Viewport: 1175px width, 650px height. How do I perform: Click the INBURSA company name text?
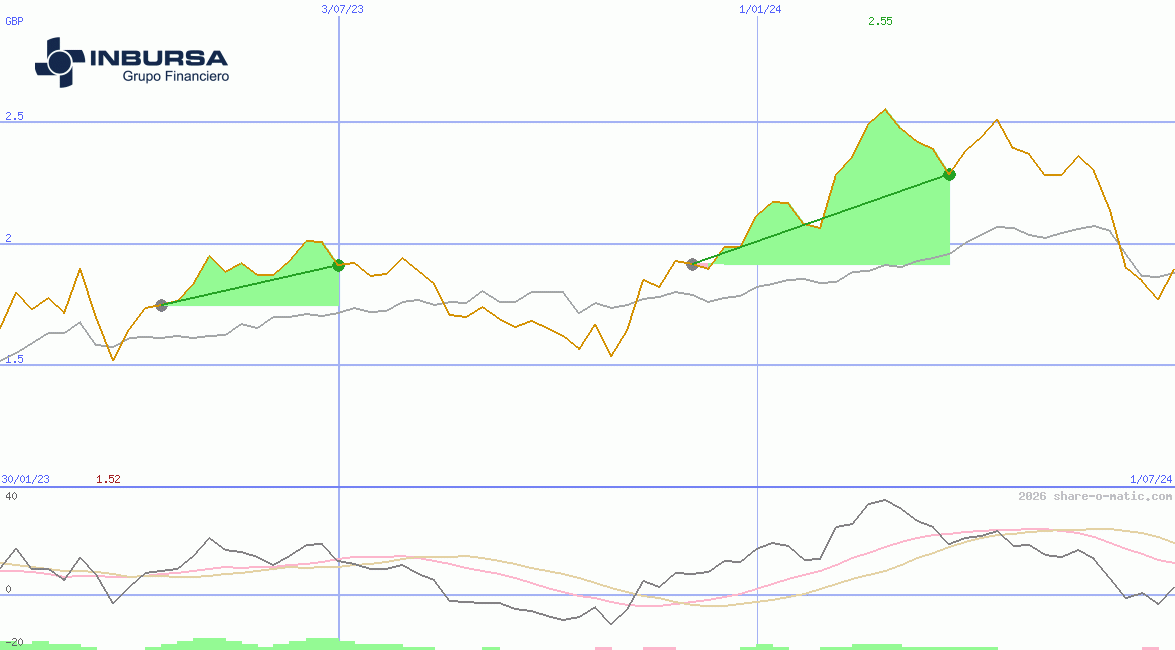tap(159, 58)
